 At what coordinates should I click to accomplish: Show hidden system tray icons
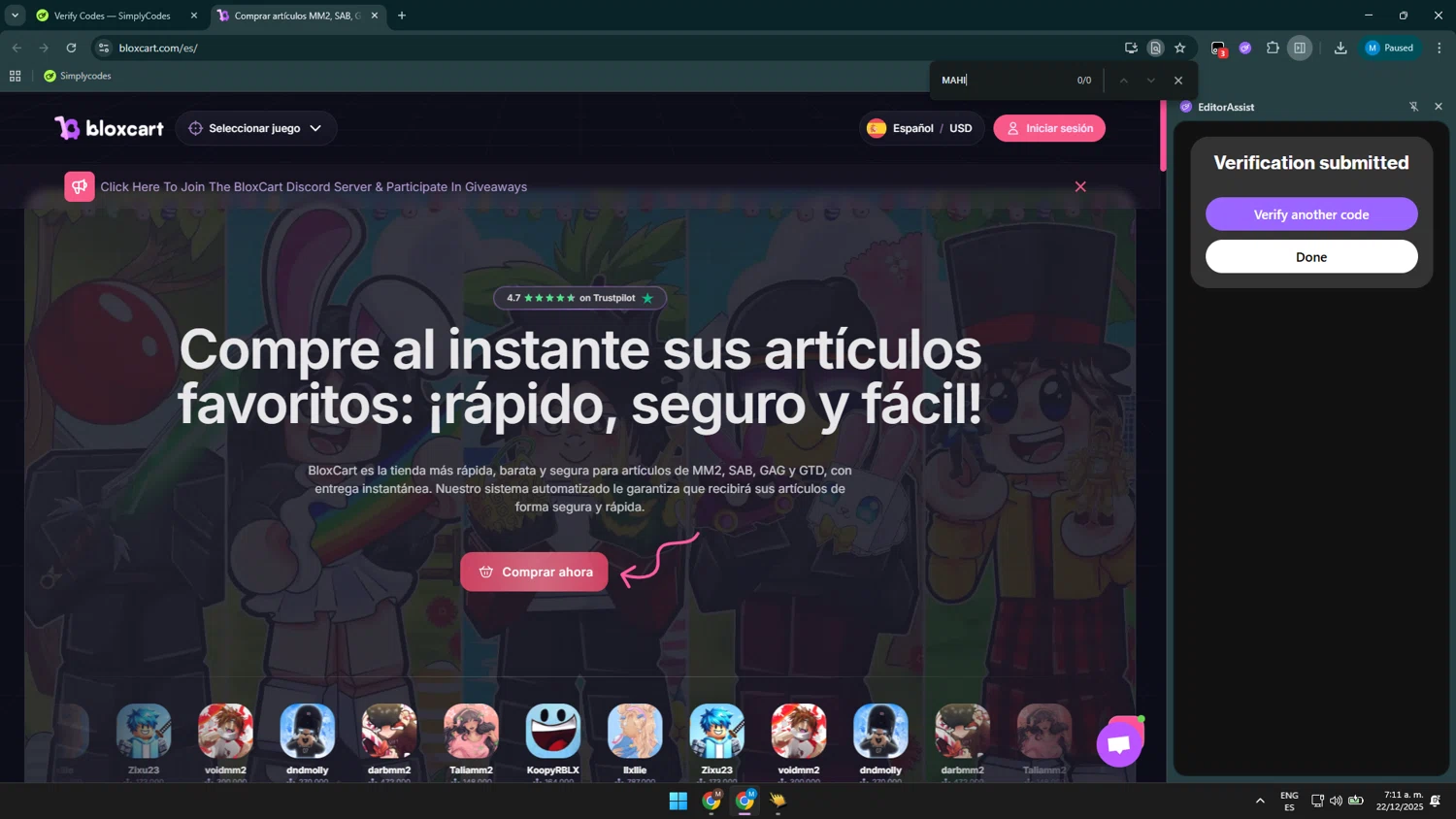1260,801
